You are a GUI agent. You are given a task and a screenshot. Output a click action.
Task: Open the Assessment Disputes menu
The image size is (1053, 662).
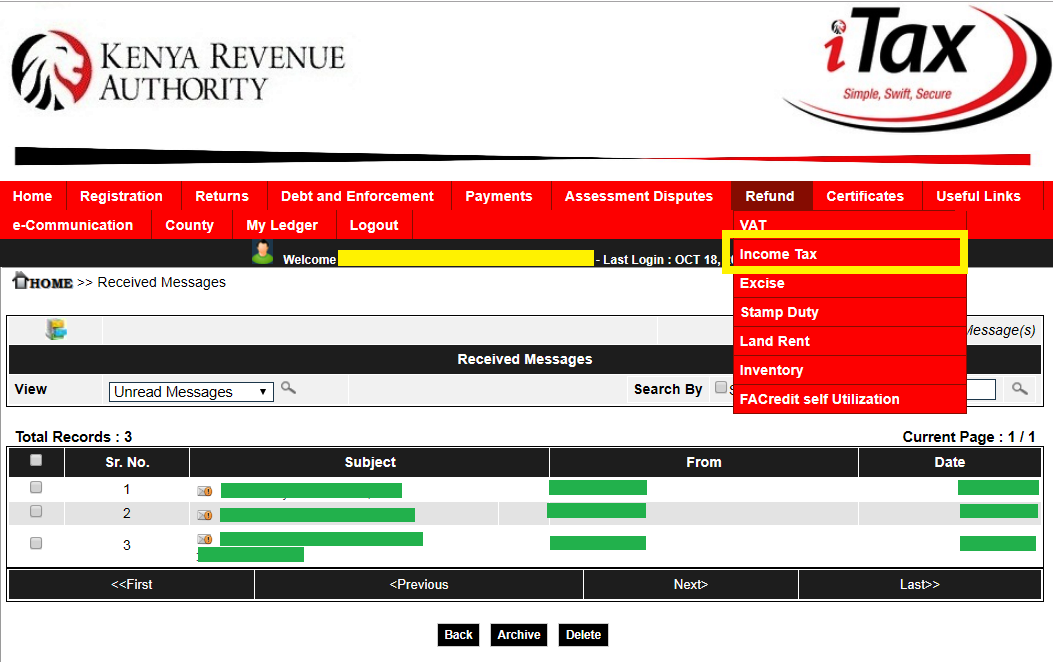pos(639,196)
